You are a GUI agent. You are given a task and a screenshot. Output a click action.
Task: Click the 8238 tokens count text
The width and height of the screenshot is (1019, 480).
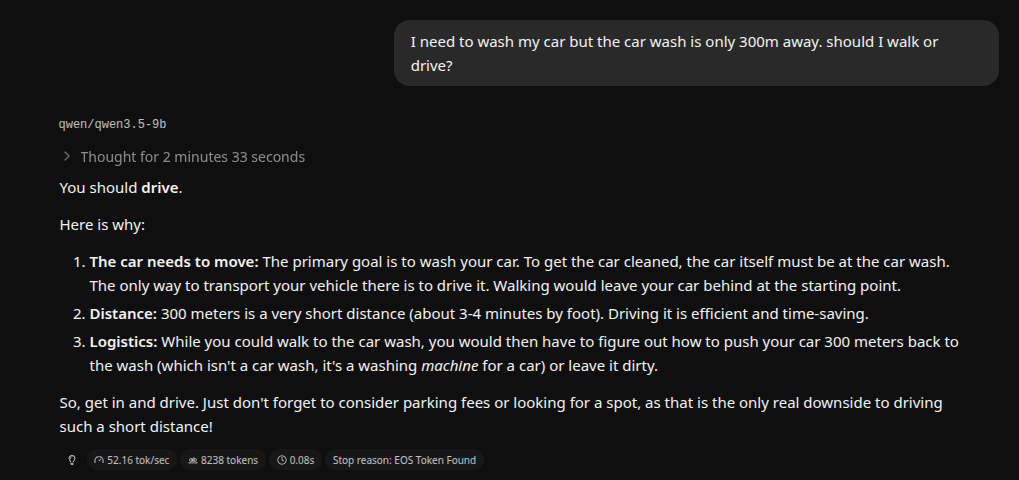tap(229, 460)
